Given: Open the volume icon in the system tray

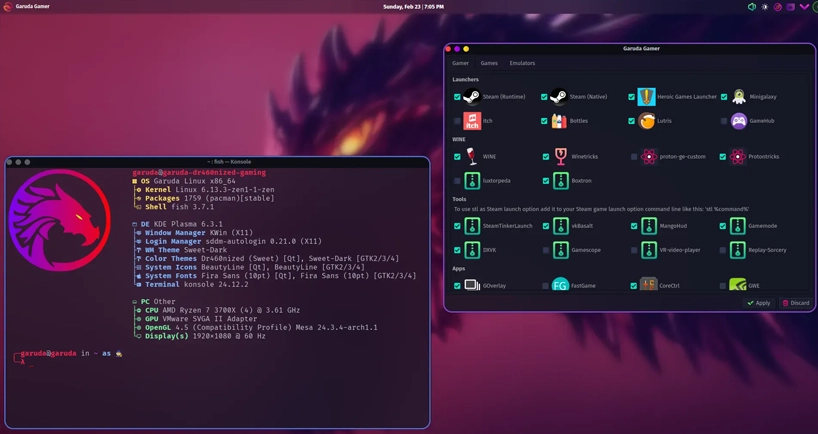Looking at the screenshot, I should (x=752, y=7).
